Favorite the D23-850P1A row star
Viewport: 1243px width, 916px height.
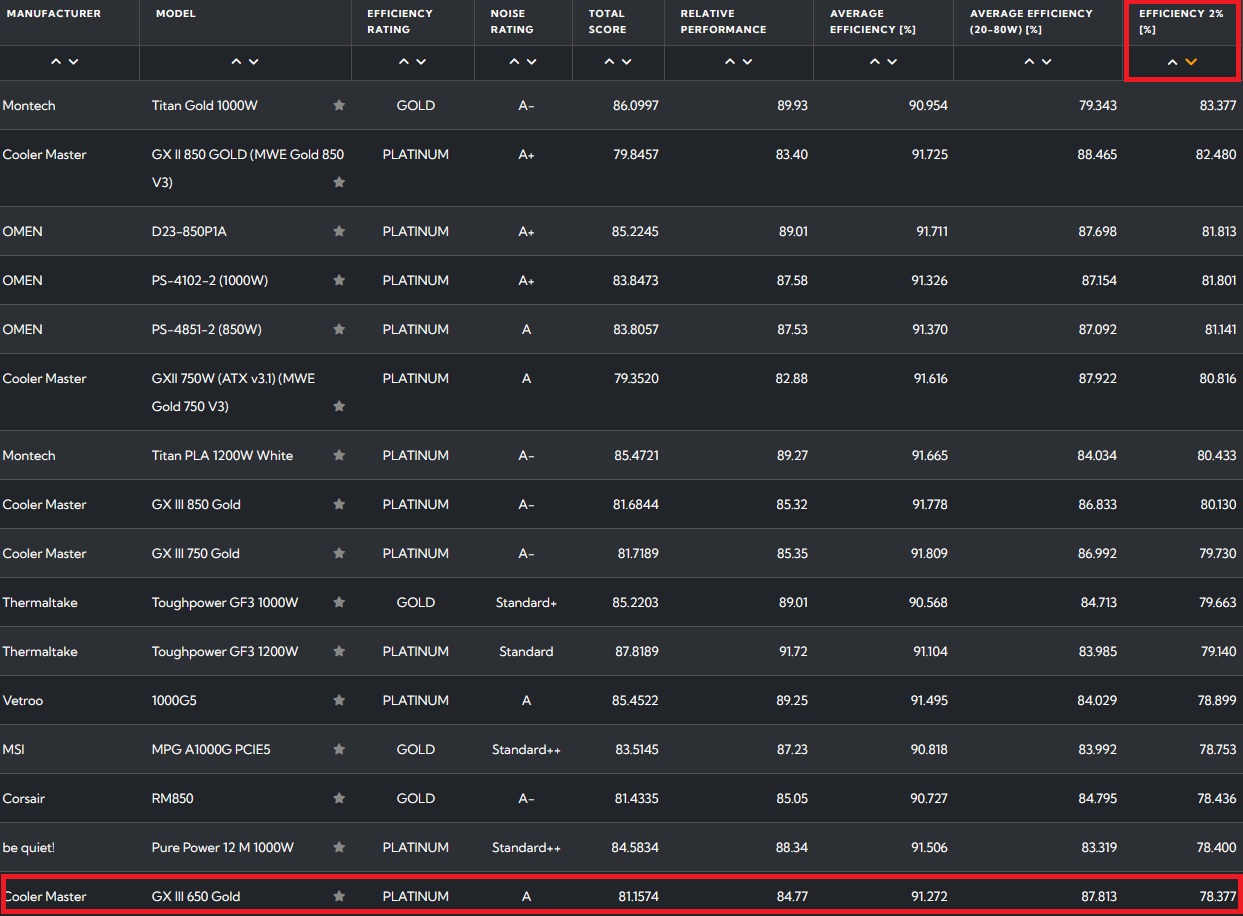[339, 231]
